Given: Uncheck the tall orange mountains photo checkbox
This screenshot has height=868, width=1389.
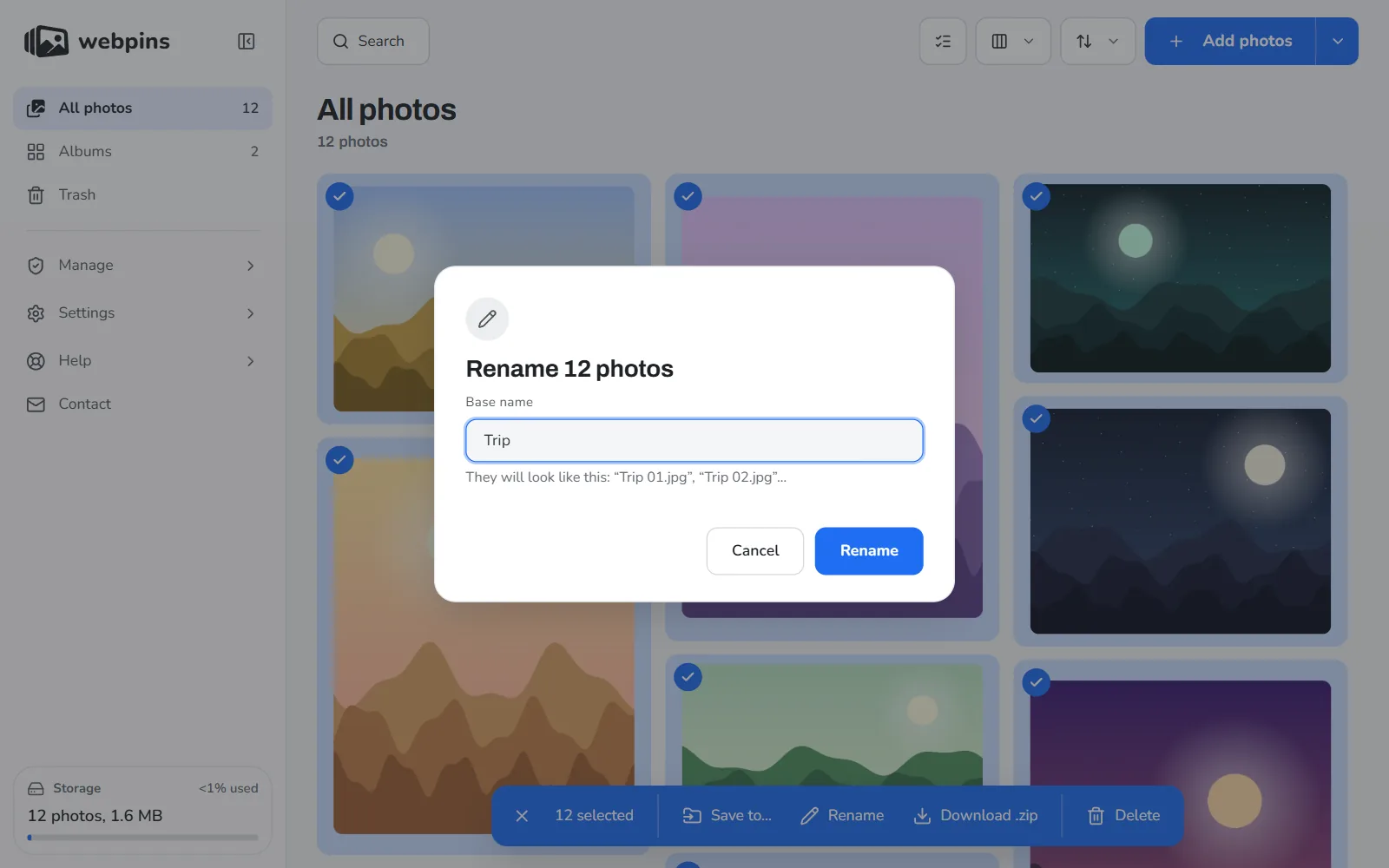Looking at the screenshot, I should 339,460.
